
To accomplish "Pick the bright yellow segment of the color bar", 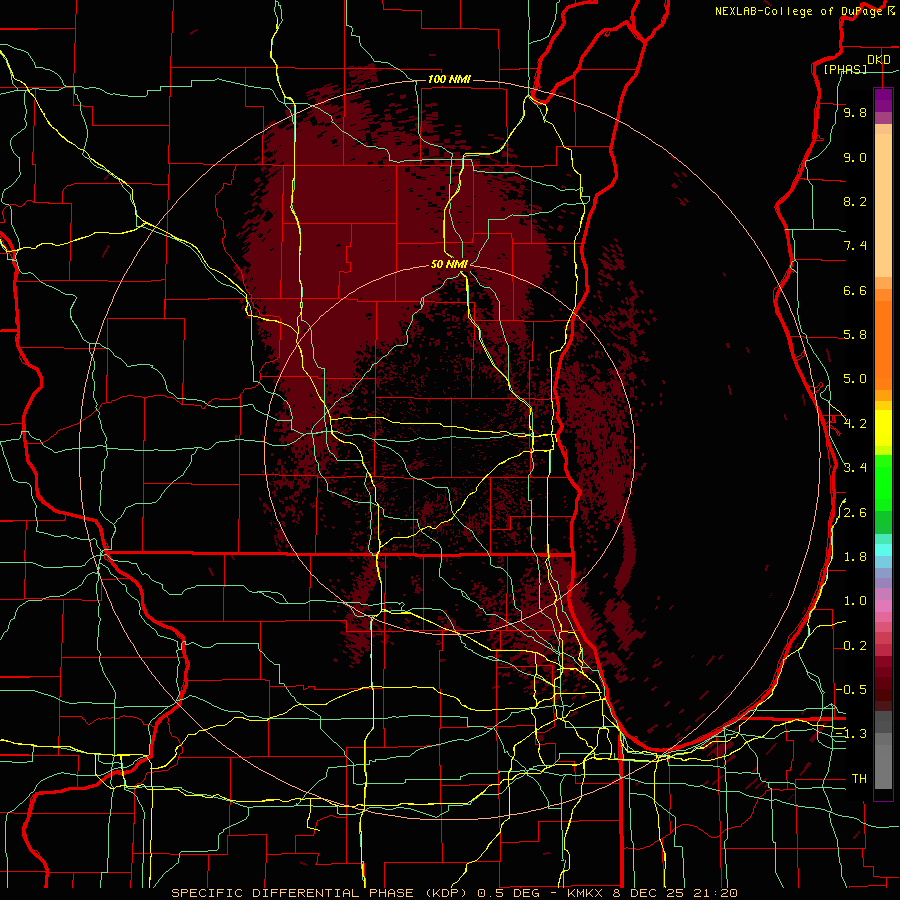I will 883,428.
